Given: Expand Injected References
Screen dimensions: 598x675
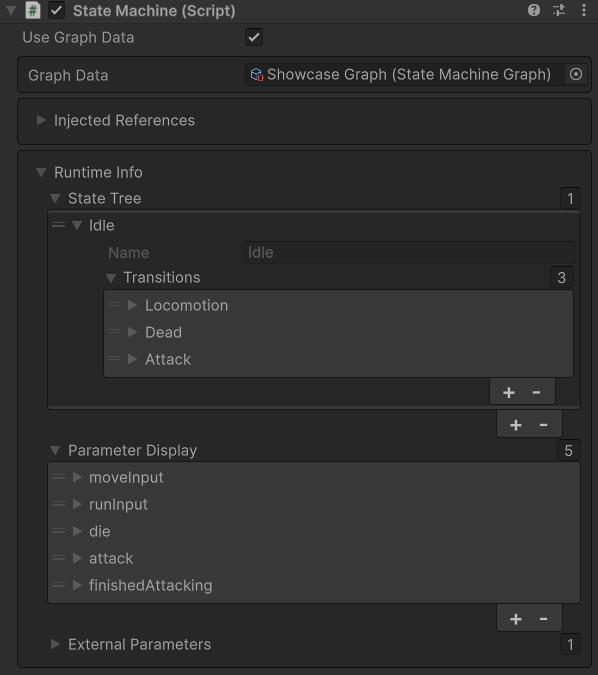Looking at the screenshot, I should 41,120.
